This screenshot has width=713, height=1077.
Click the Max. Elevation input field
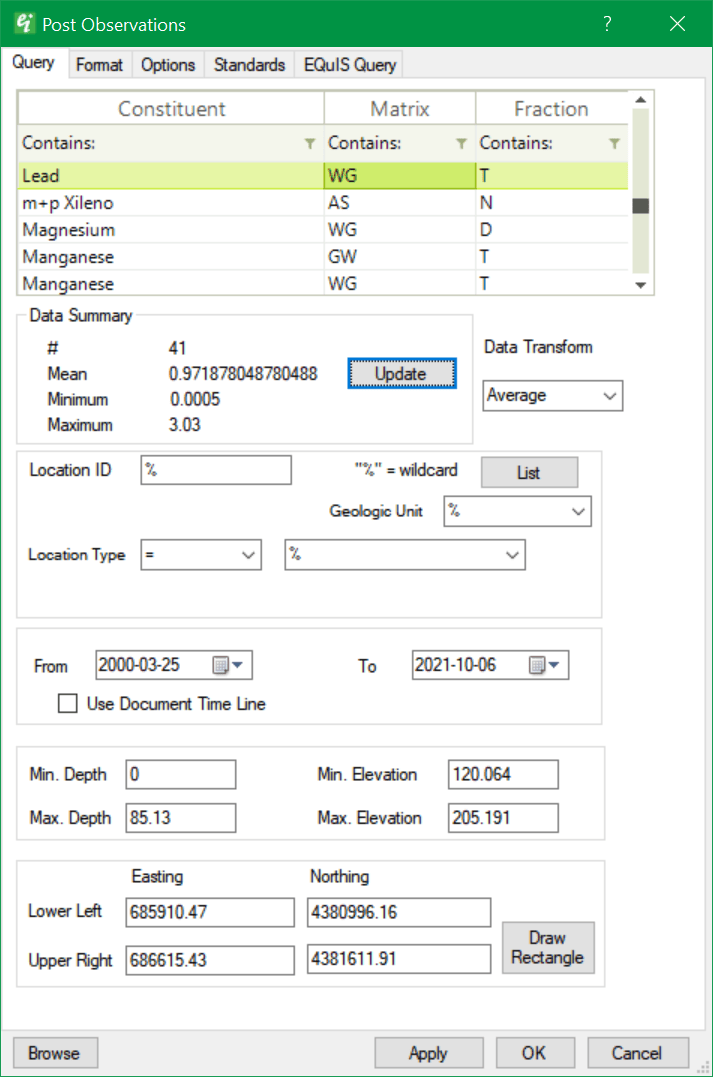(503, 817)
